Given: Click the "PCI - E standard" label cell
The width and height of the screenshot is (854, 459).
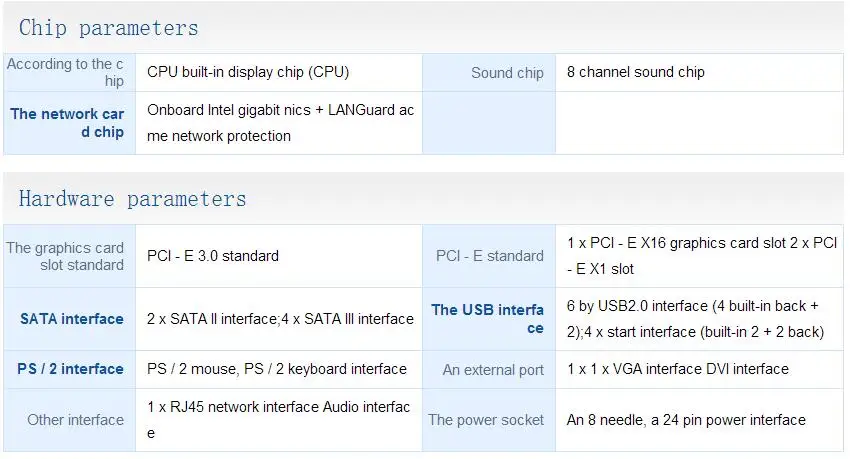Looking at the screenshot, I should coord(490,256).
